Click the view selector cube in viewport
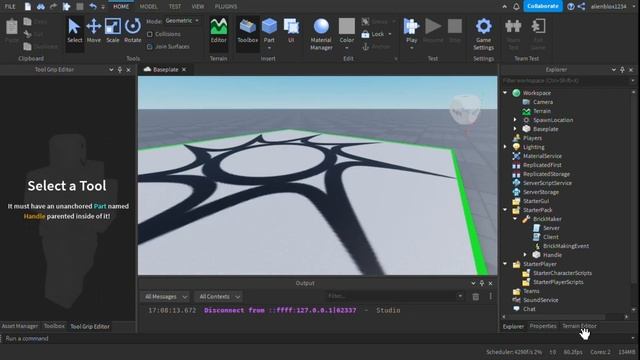Image resolution: width=640 pixels, height=360 pixels. click(x=464, y=109)
